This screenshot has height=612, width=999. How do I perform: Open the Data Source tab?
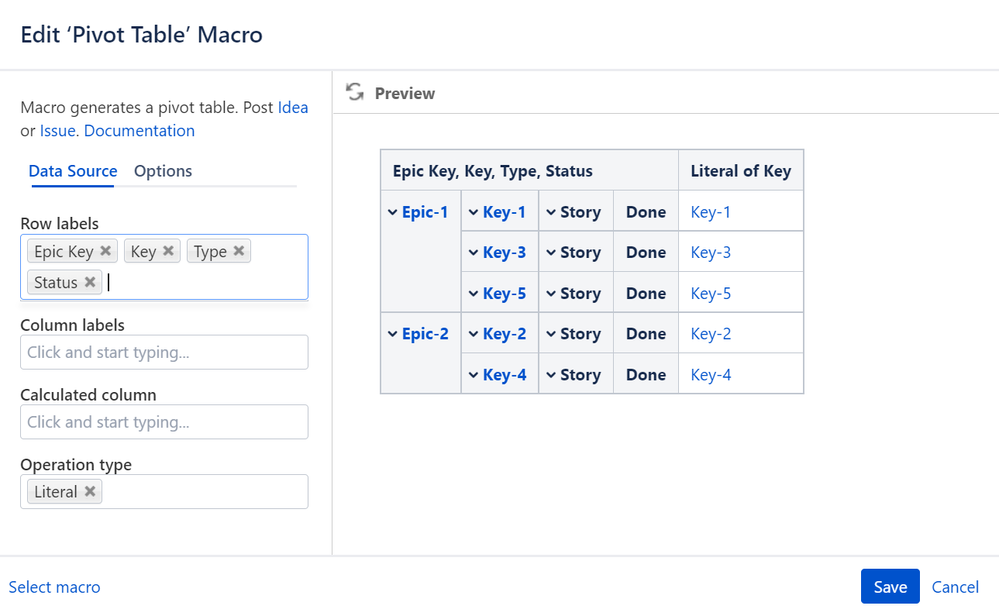[x=73, y=171]
